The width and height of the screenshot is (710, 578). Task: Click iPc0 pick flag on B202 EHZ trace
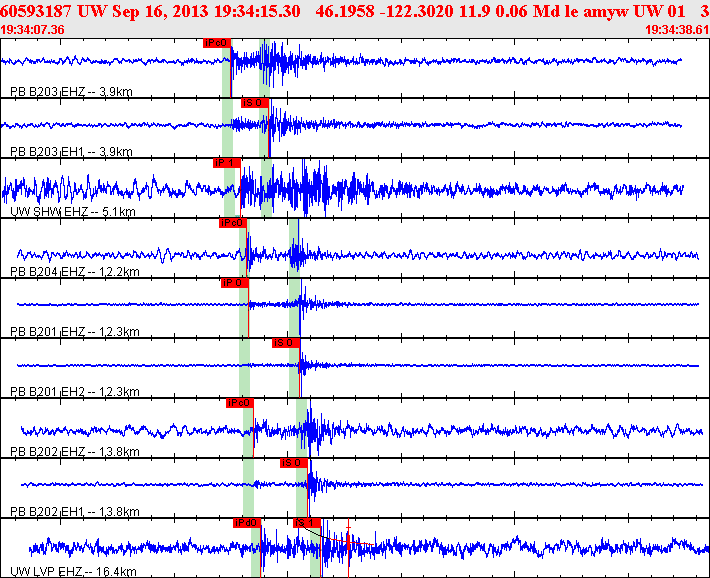[240, 403]
